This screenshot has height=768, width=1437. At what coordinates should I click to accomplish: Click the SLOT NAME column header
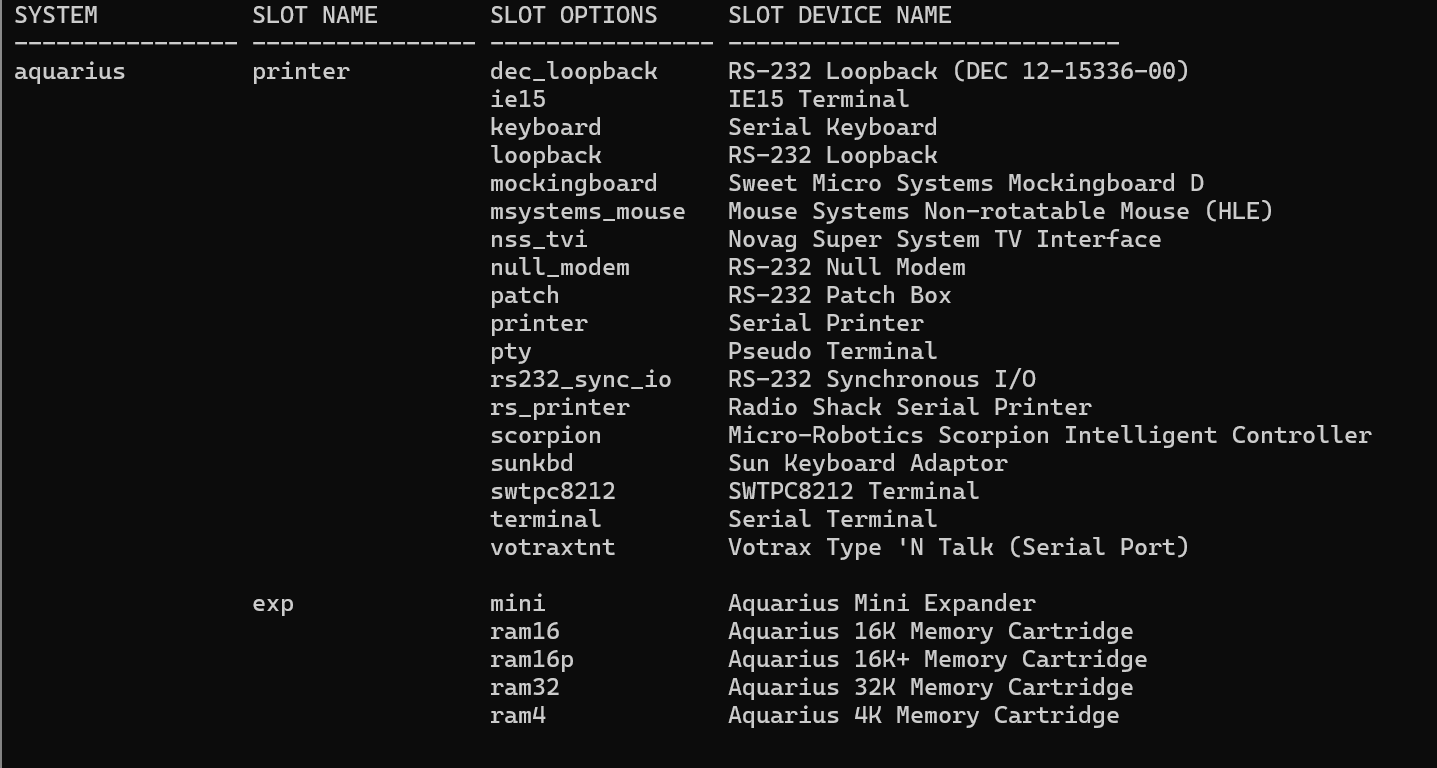click(x=315, y=15)
